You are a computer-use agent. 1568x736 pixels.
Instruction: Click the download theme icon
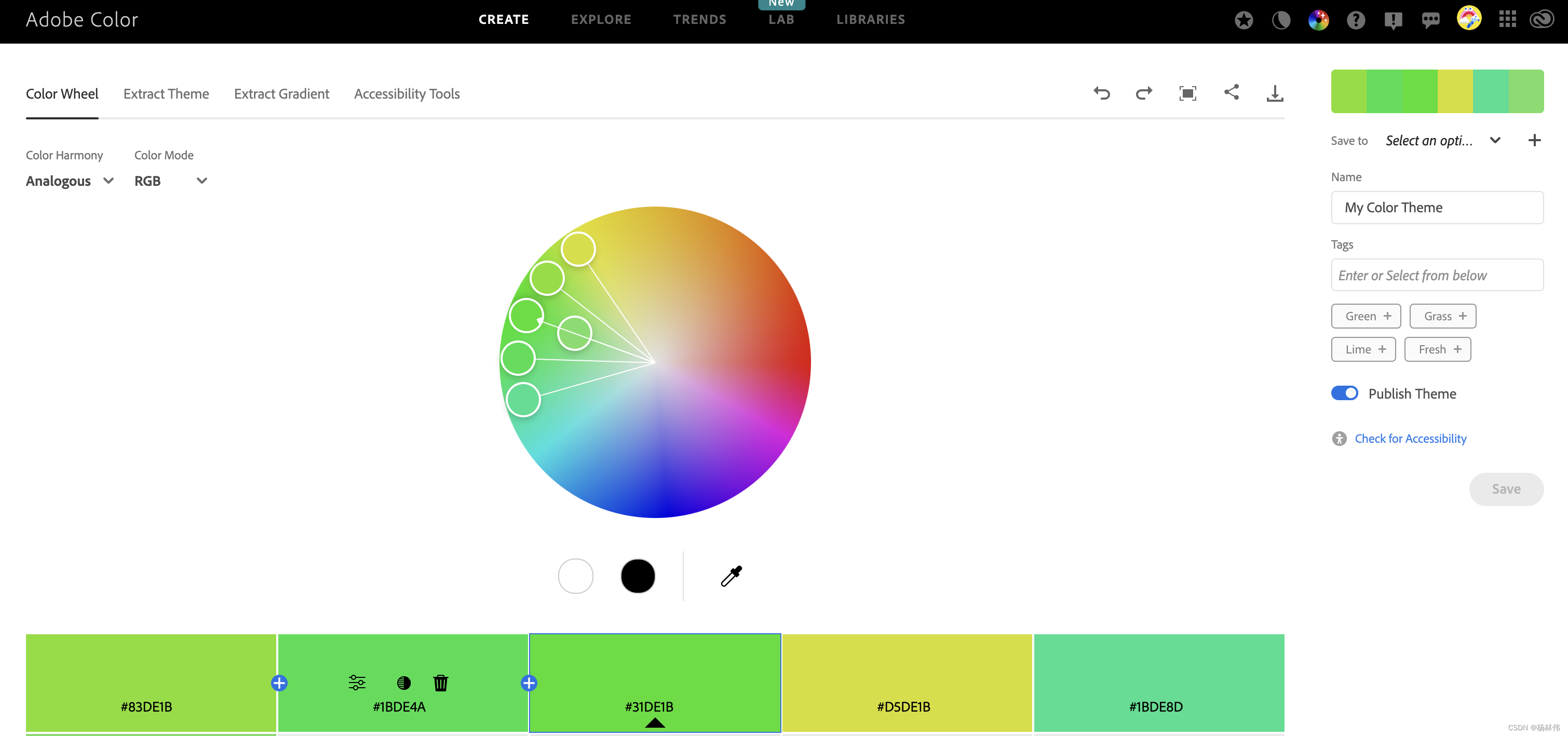(x=1275, y=93)
